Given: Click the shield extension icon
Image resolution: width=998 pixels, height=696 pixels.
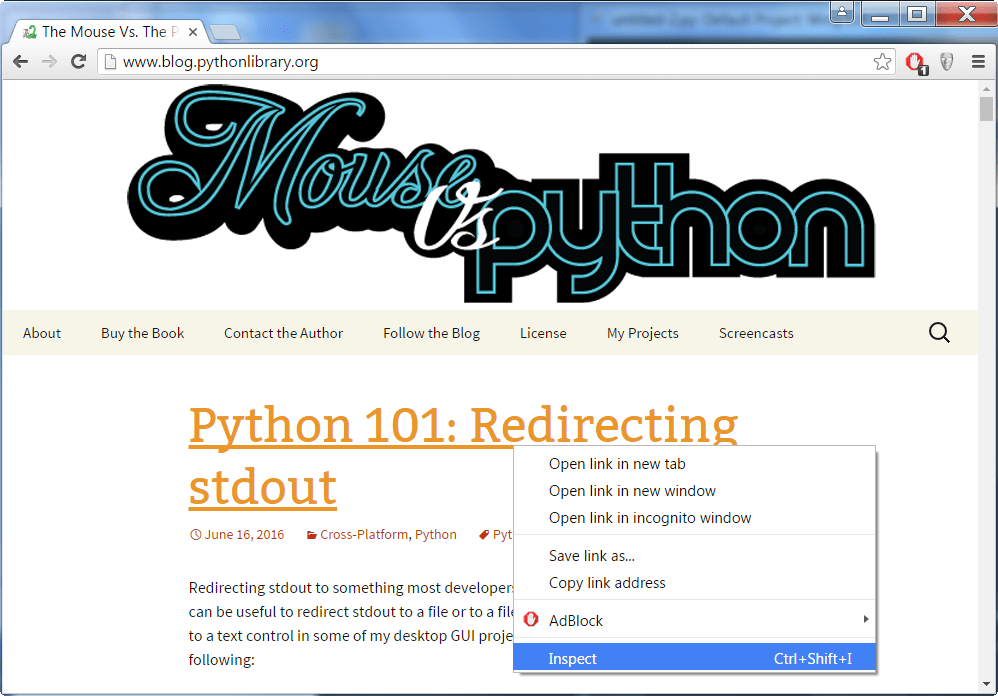Looking at the screenshot, I should (x=946, y=61).
